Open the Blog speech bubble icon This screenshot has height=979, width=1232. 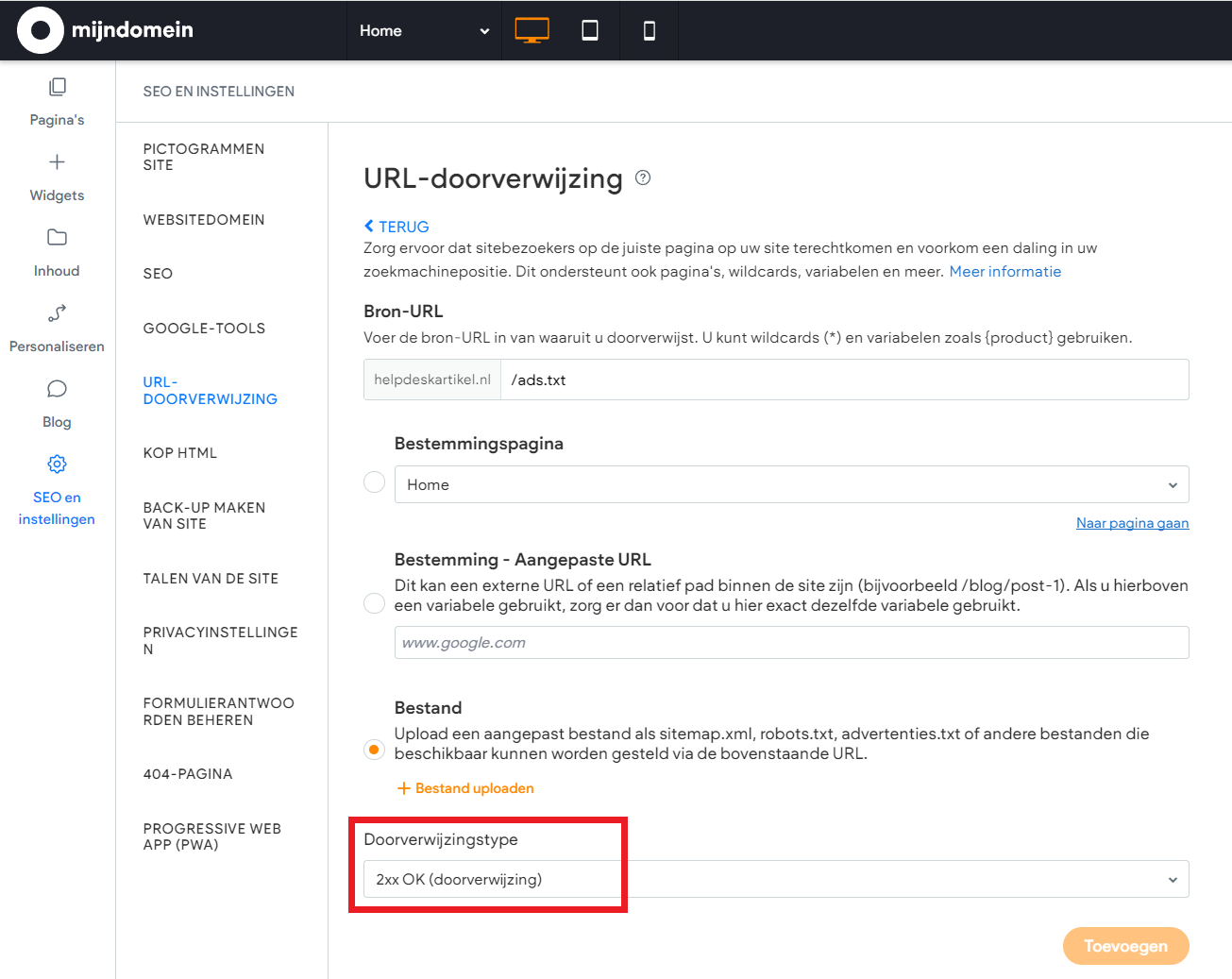click(57, 389)
